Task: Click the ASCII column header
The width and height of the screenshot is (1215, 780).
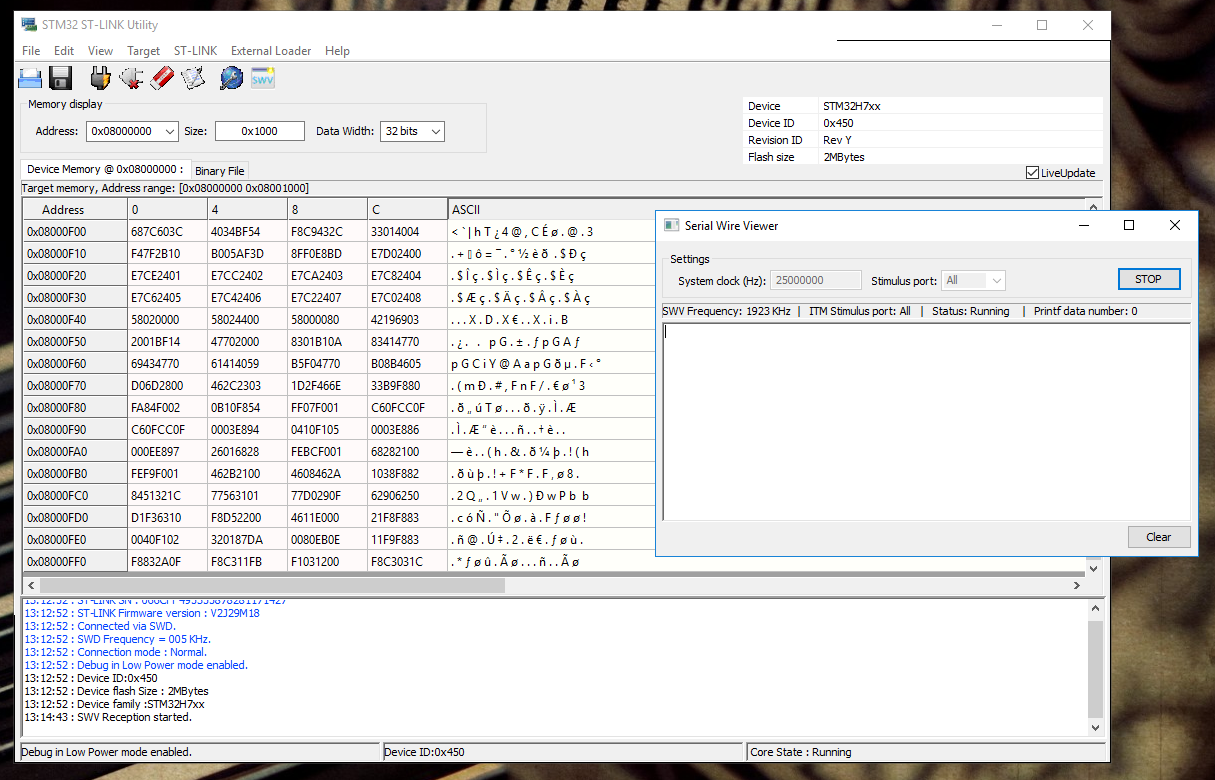Action: (x=550, y=210)
